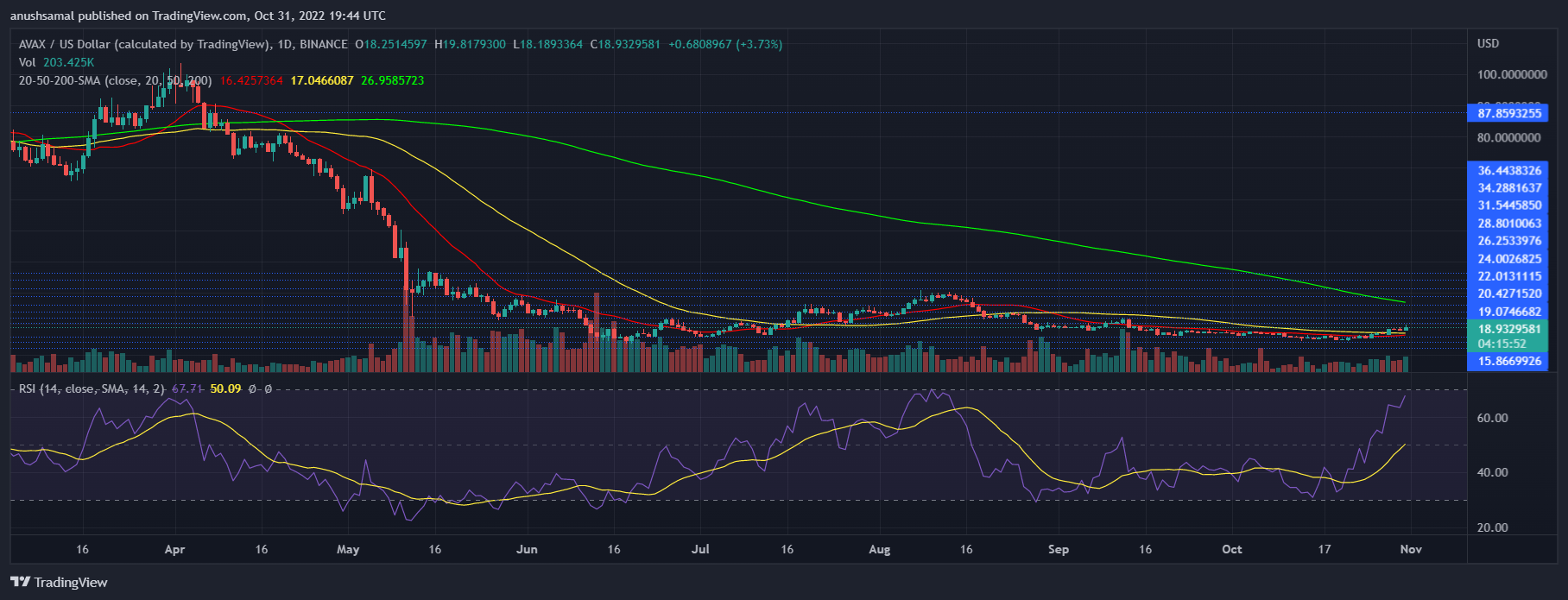This screenshot has width=1568, height=600.
Task: Select the 15.8669926 price level label
Action: (x=1509, y=361)
